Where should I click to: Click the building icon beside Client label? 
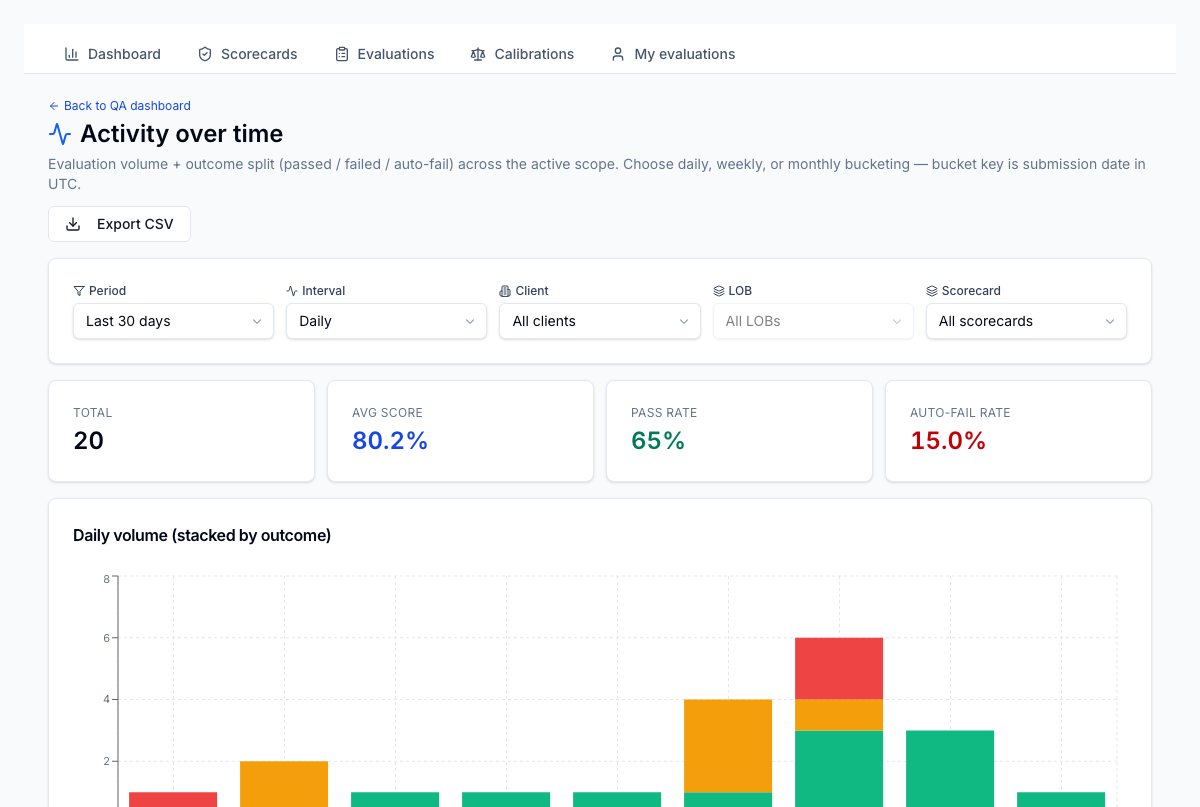[x=505, y=291]
